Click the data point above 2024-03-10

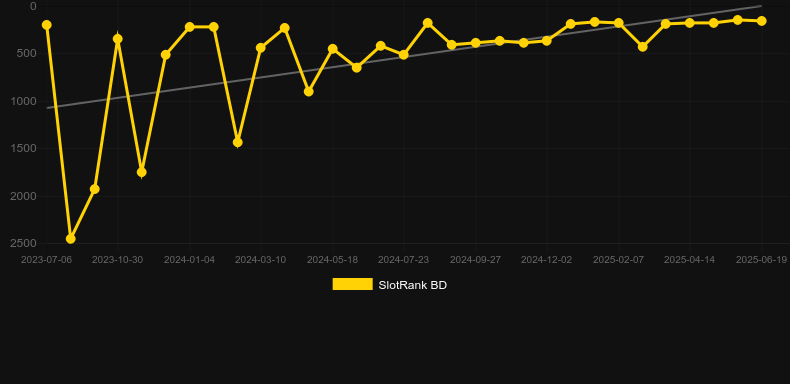pyautogui.click(x=260, y=48)
